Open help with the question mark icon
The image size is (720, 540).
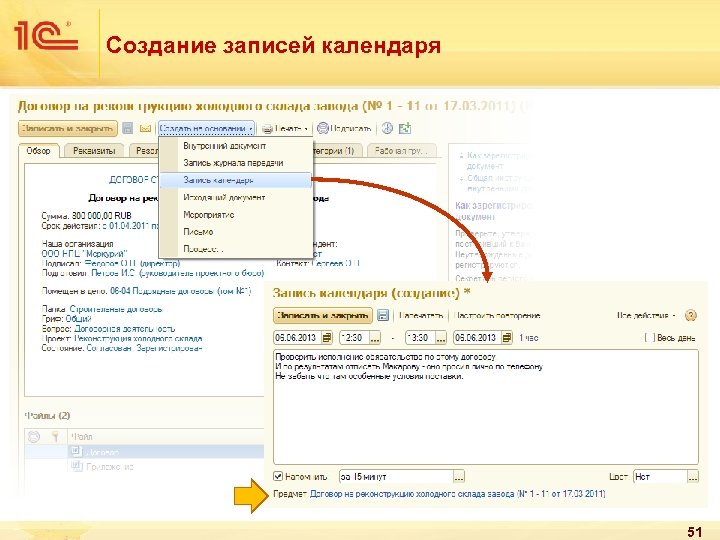pyautogui.click(x=691, y=315)
